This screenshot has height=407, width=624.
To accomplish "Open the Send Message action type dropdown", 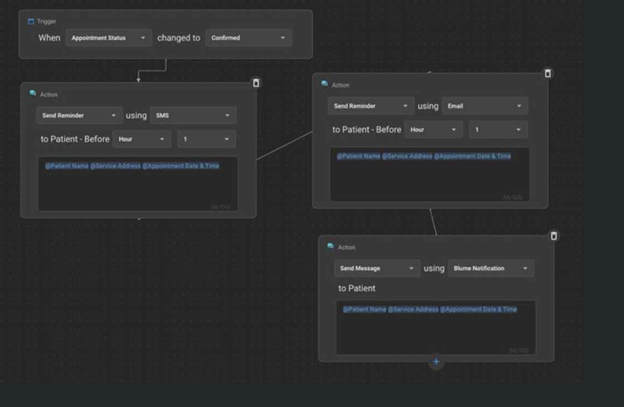I will [376, 268].
